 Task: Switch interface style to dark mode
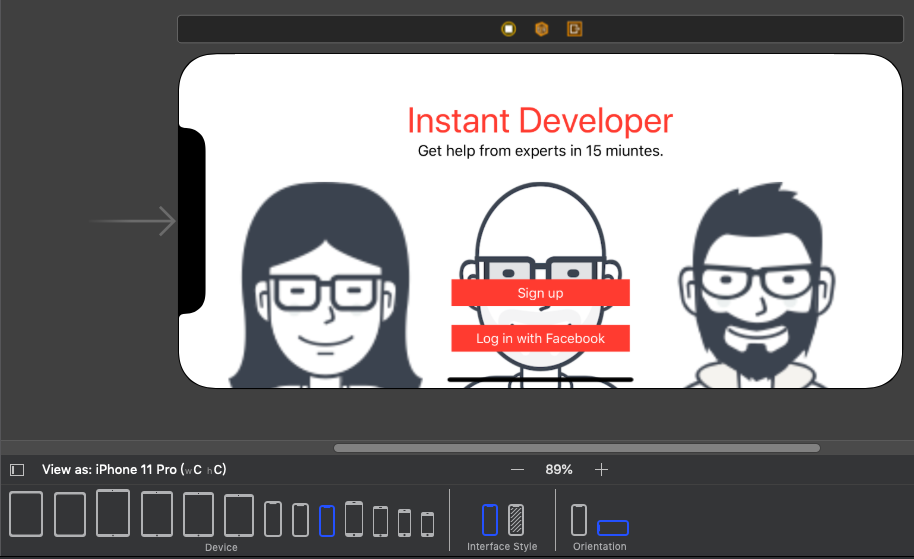pyautogui.click(x=516, y=520)
